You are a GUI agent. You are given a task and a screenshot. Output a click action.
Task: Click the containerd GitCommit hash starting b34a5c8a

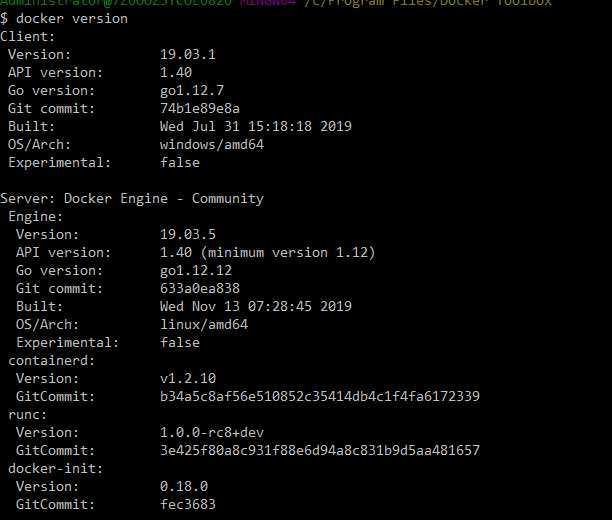pyautogui.click(x=320, y=396)
